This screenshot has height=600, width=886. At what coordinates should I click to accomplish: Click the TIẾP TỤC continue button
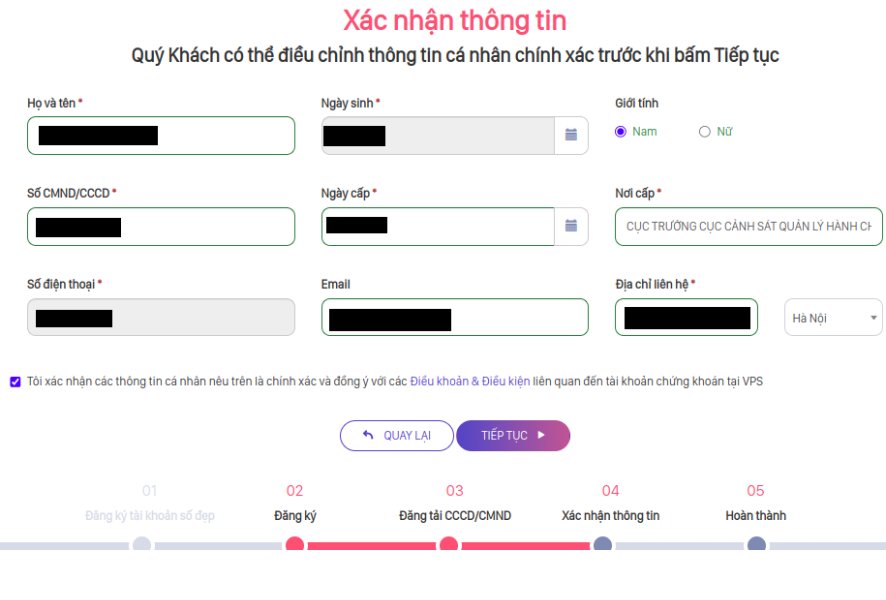pyautogui.click(x=513, y=436)
